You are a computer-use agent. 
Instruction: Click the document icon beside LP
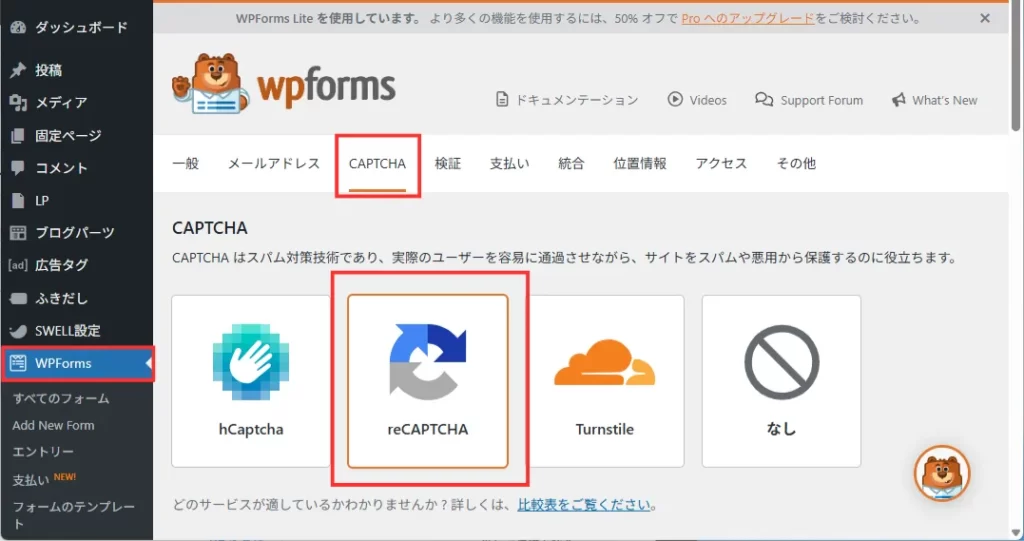coord(18,201)
